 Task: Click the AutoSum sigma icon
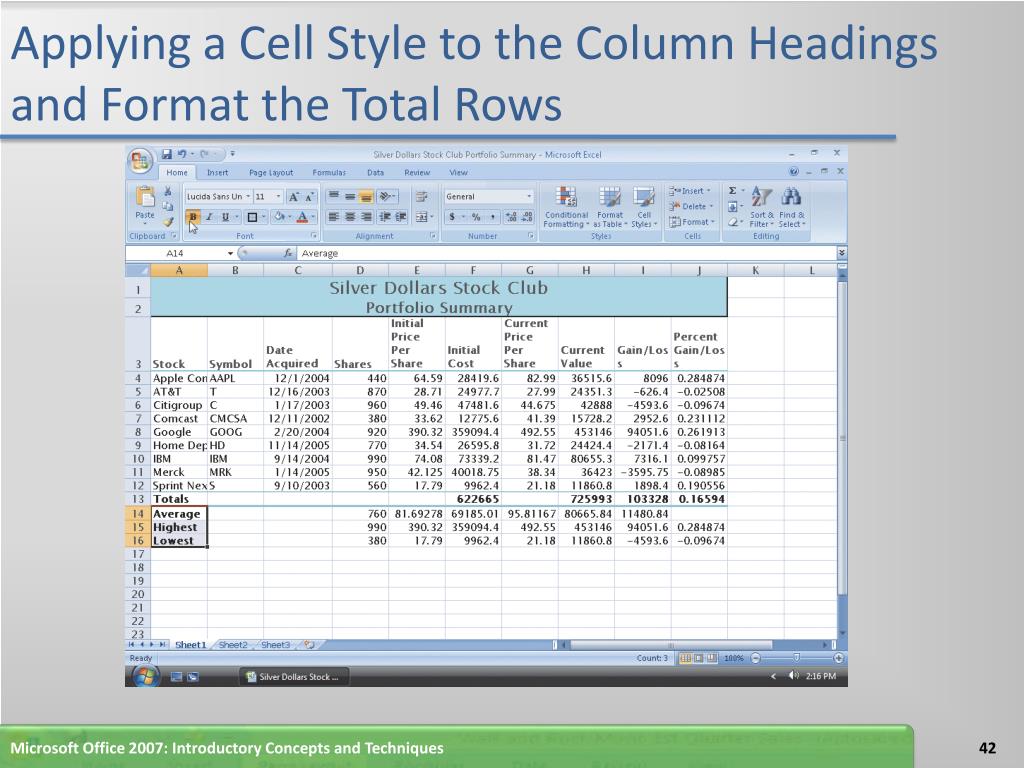[x=733, y=191]
